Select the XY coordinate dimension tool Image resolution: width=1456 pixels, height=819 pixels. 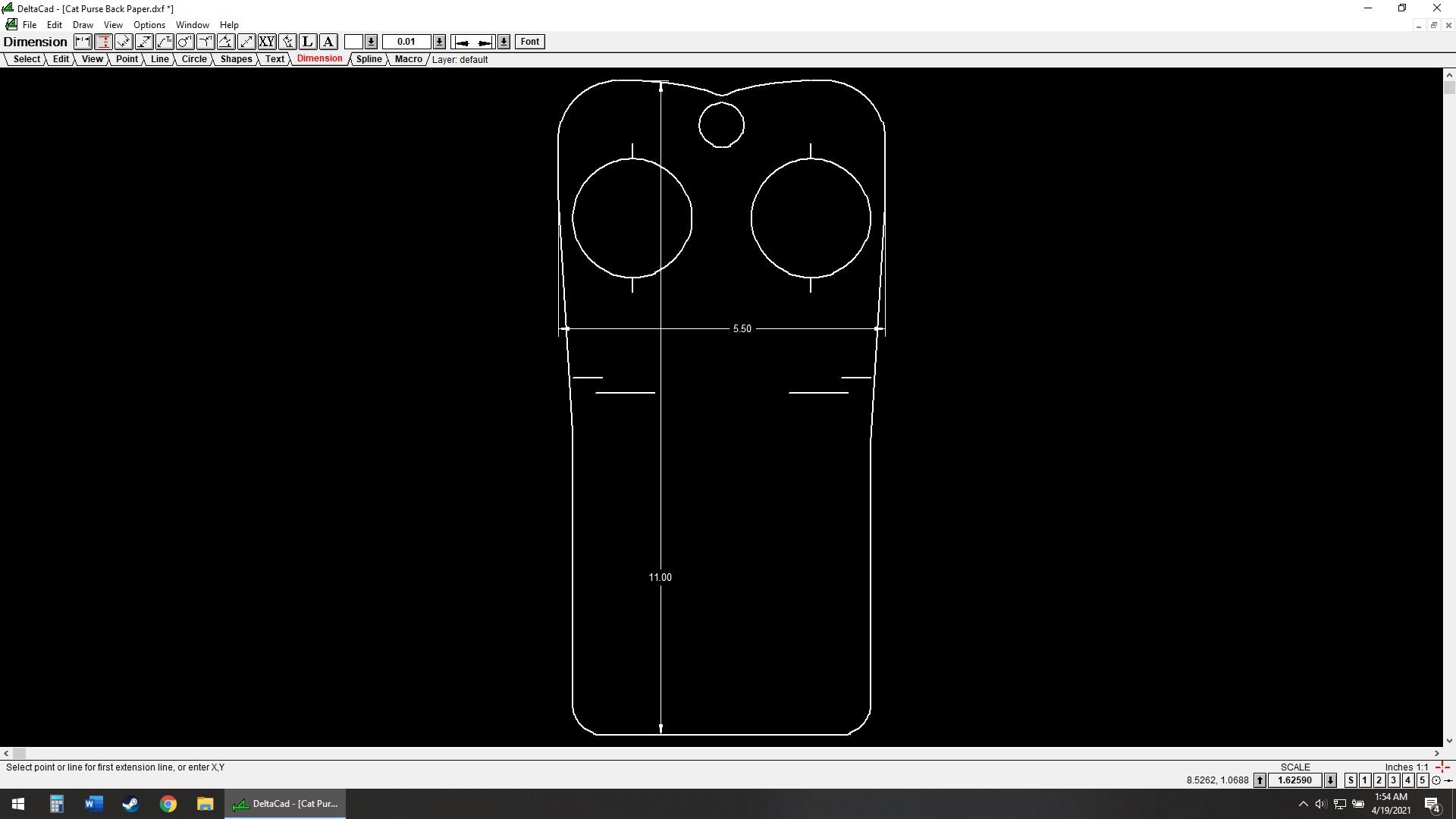[267, 42]
